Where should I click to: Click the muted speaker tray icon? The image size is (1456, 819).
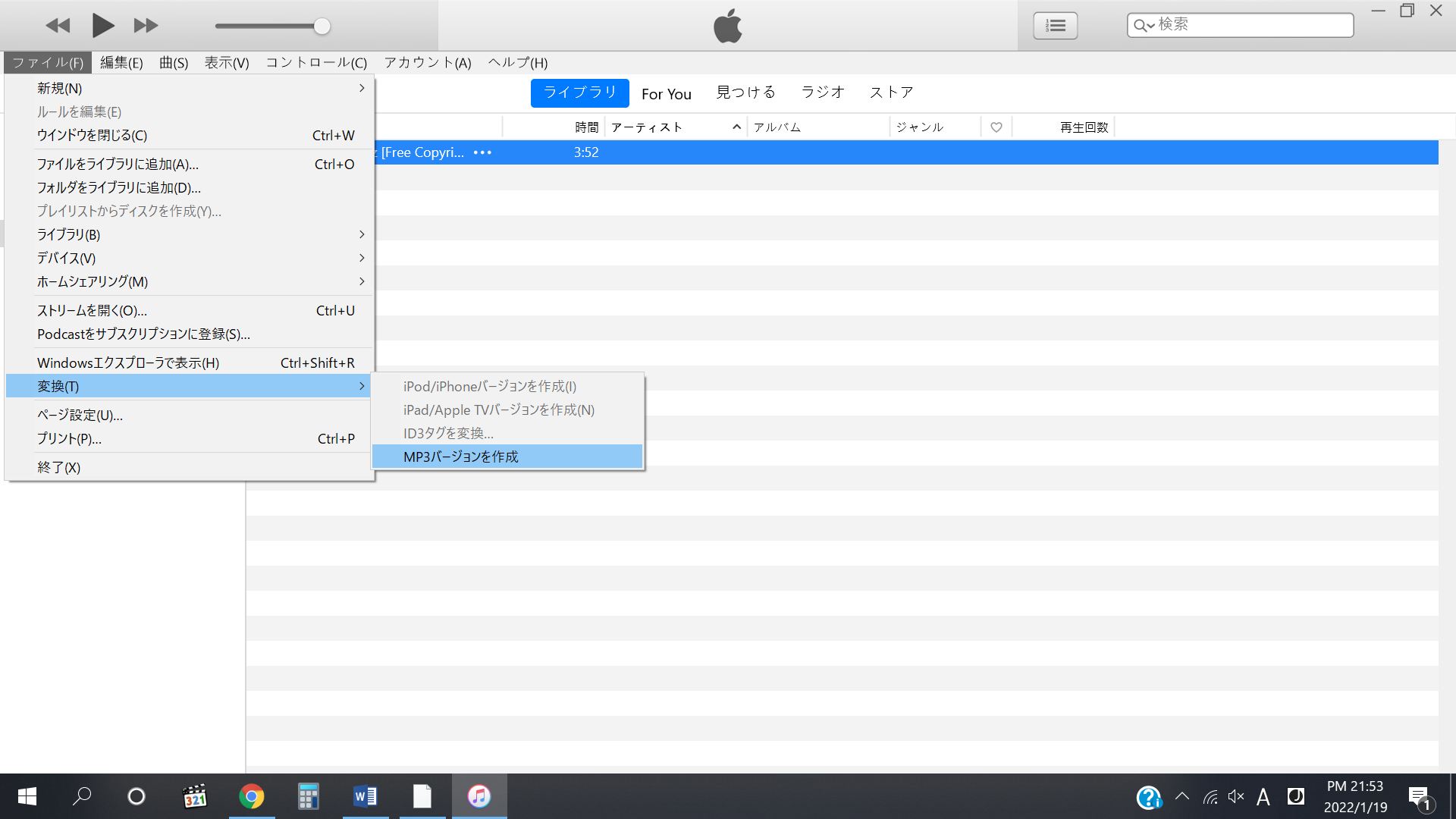pos(1236,796)
